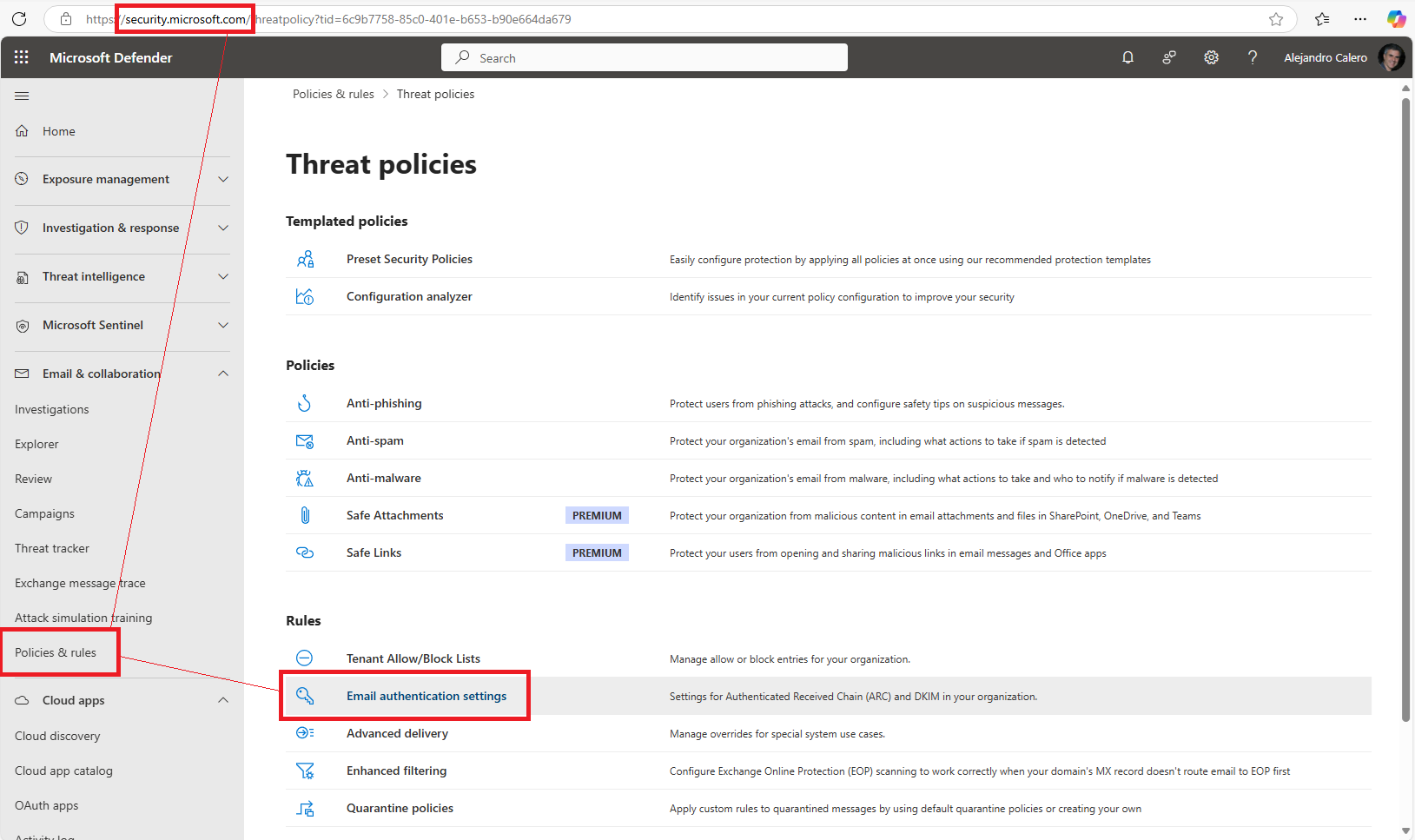Open the Anti-phishing policy link
The image size is (1415, 840).
point(384,403)
